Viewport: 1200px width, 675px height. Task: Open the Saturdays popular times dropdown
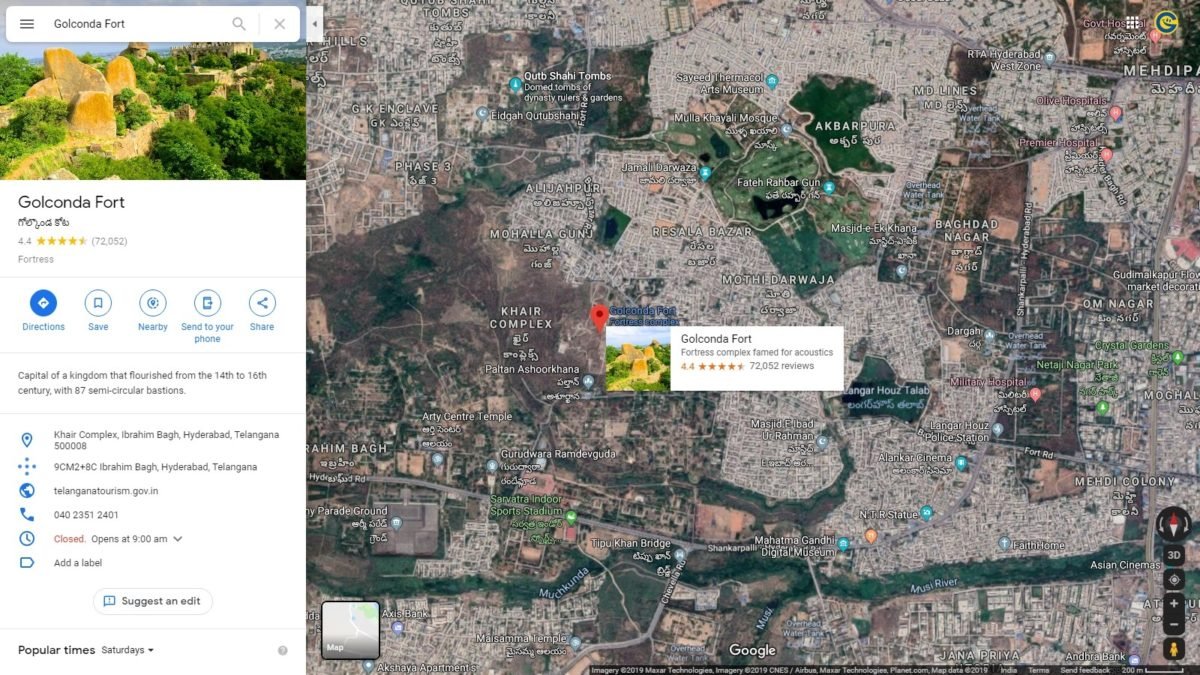[128, 650]
